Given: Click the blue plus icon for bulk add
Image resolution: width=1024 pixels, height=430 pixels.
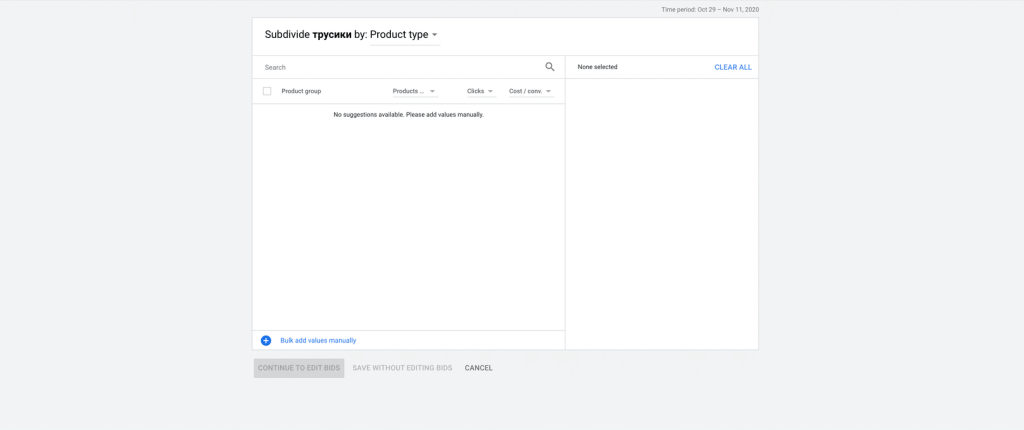Looking at the screenshot, I should coord(266,341).
